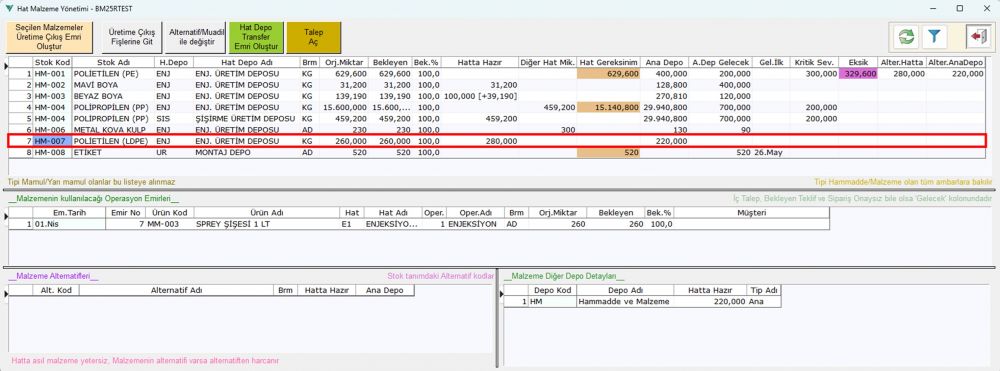Sort by 'Stok Adı' column header
This screenshot has width=1000, height=371.
114,62
